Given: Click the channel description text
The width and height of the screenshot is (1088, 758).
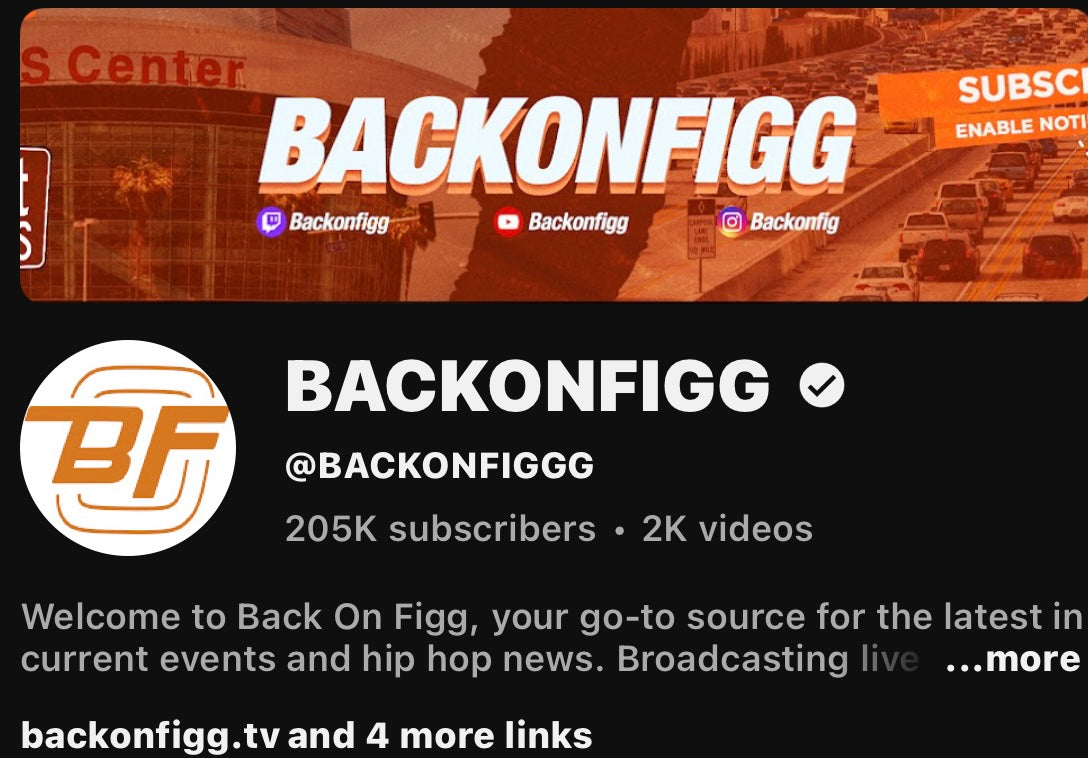Looking at the screenshot, I should click(x=552, y=638).
